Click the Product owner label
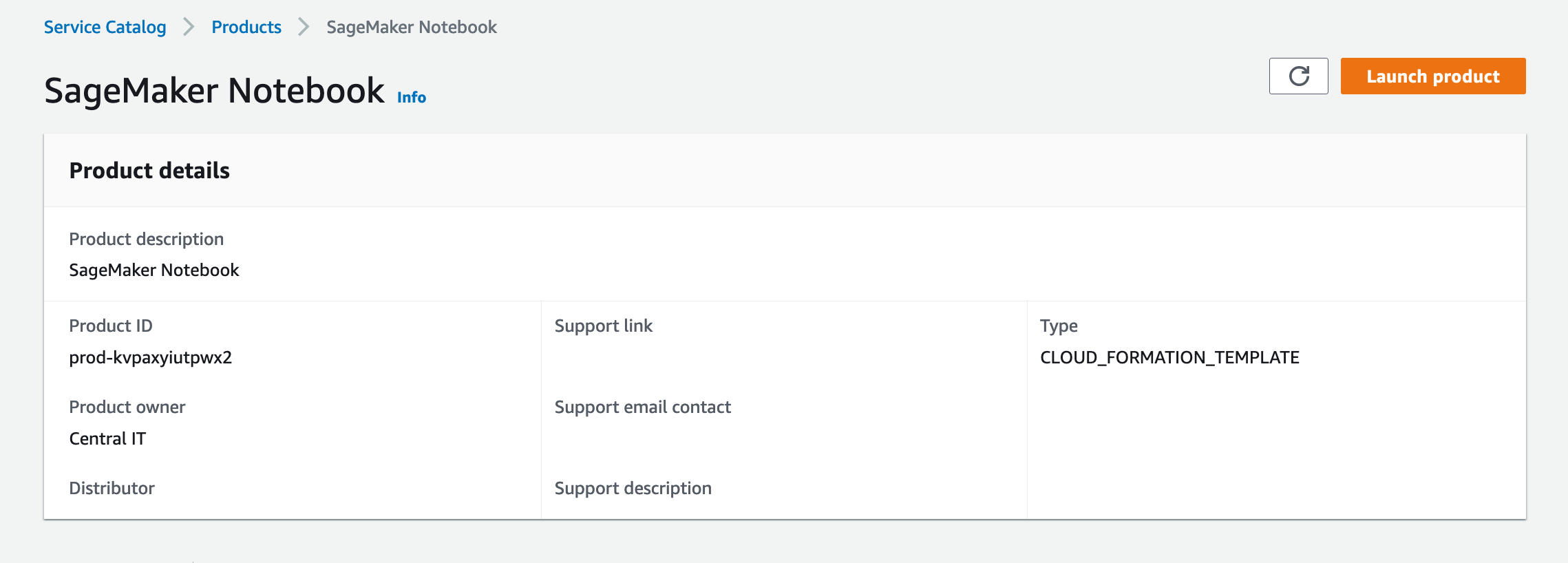This screenshot has width=1568, height=563. [x=127, y=407]
